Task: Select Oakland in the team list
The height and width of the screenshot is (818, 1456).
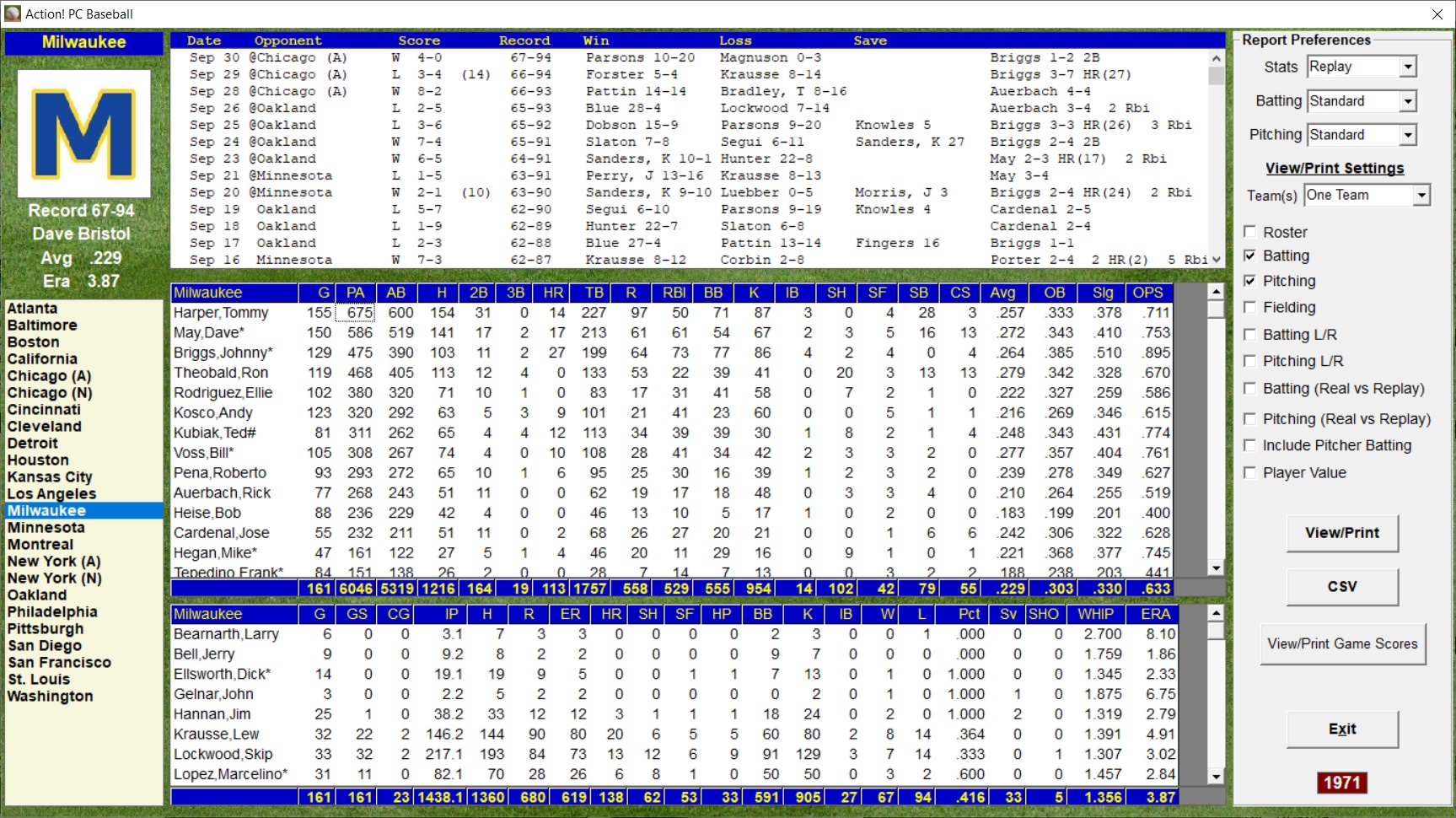Action: [x=37, y=595]
